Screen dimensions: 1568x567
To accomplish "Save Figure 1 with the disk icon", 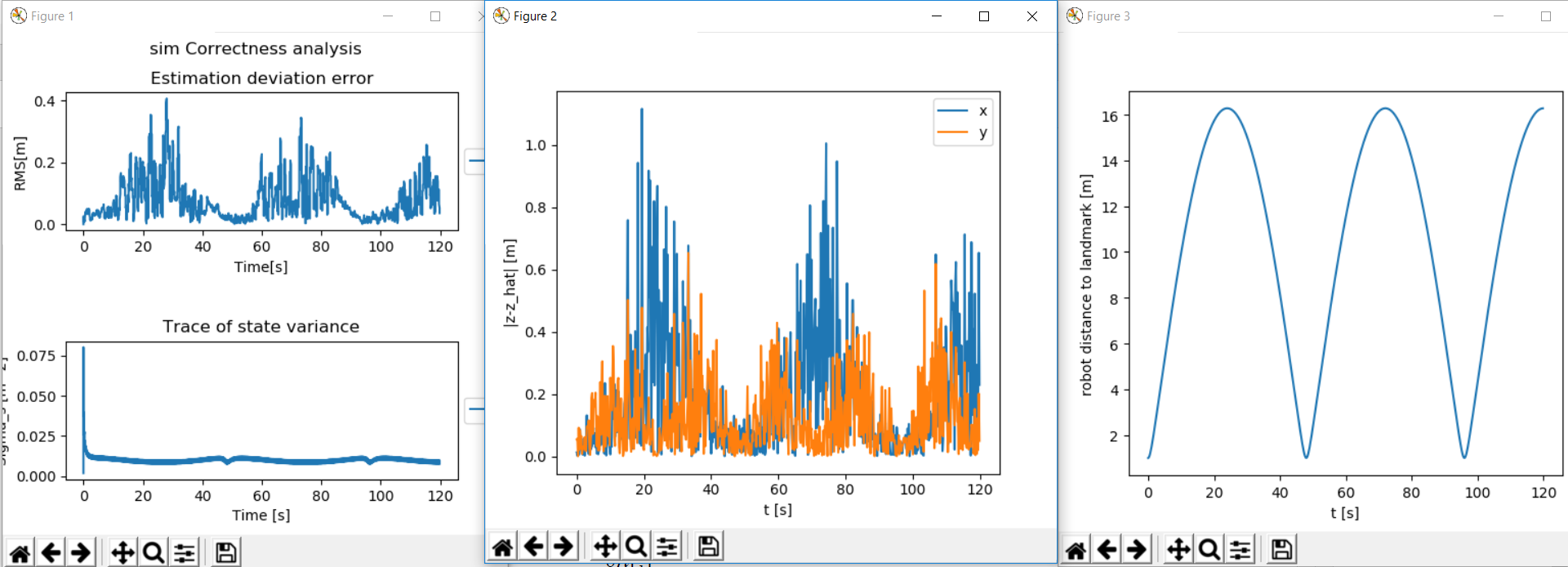I will point(225,553).
